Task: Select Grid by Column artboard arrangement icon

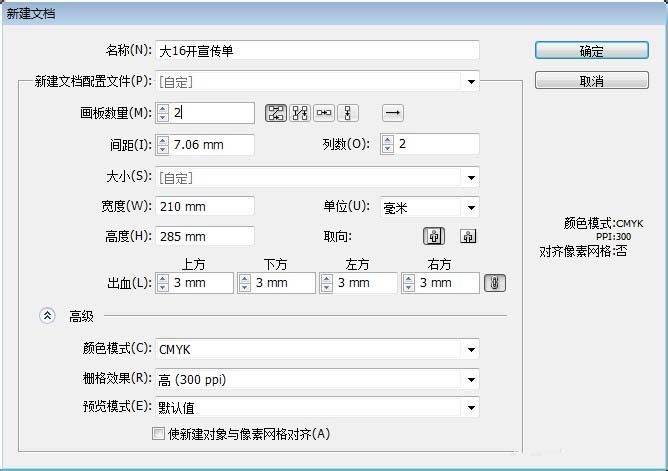Action: click(x=300, y=113)
